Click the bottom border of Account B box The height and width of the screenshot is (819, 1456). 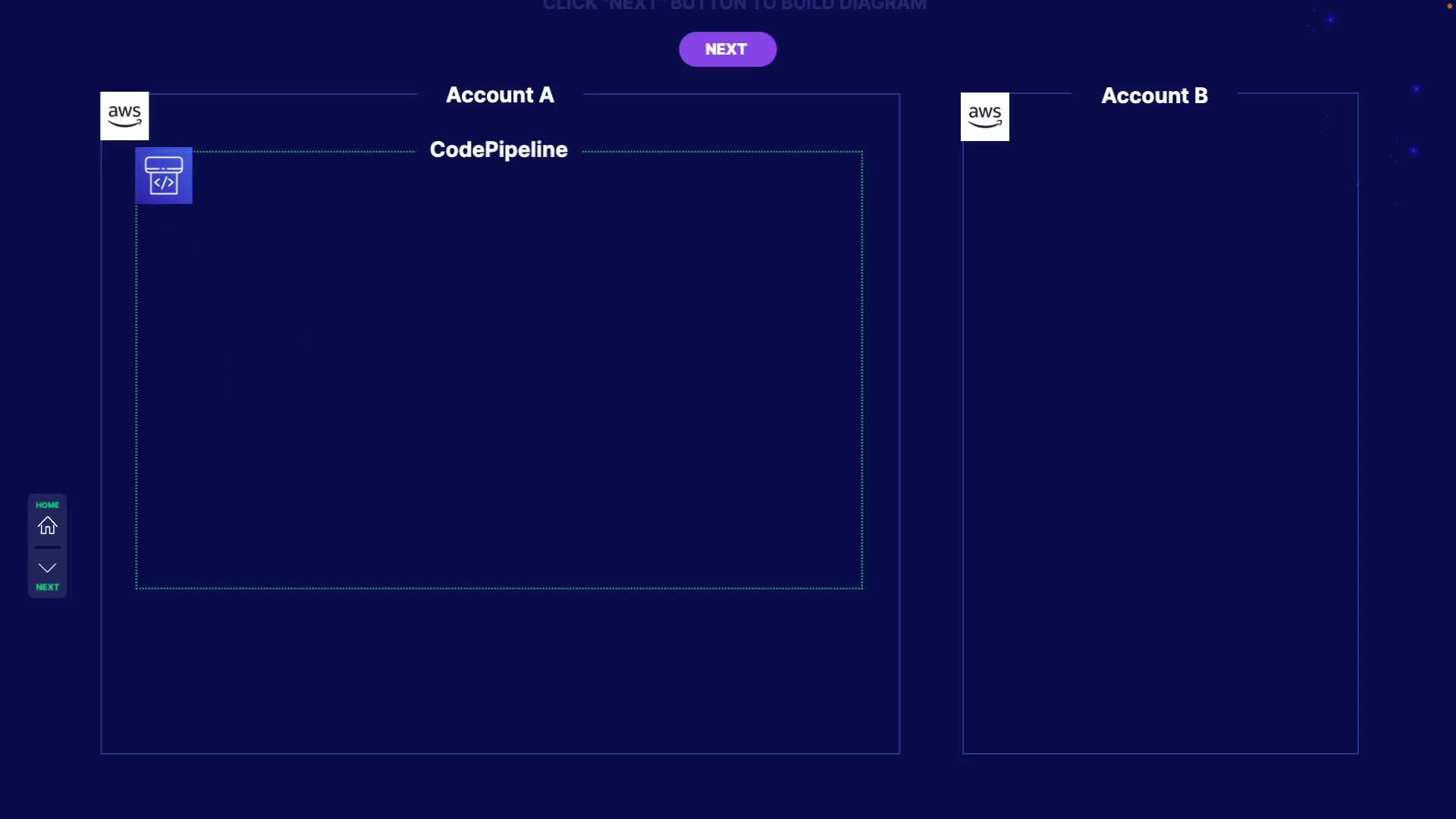[1160, 753]
